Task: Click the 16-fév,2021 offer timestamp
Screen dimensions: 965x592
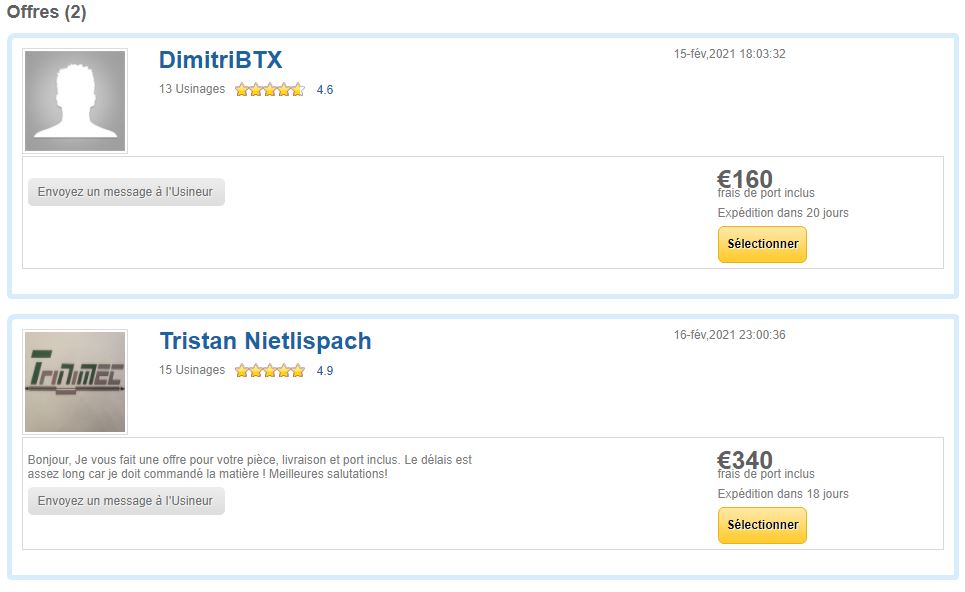Action: (x=729, y=335)
